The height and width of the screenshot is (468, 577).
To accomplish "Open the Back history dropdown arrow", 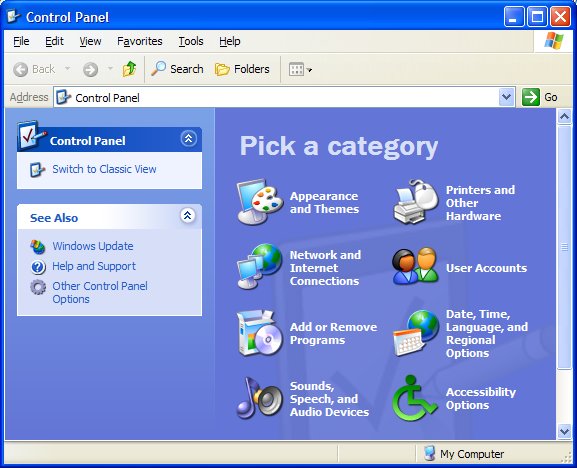I will coord(67,68).
